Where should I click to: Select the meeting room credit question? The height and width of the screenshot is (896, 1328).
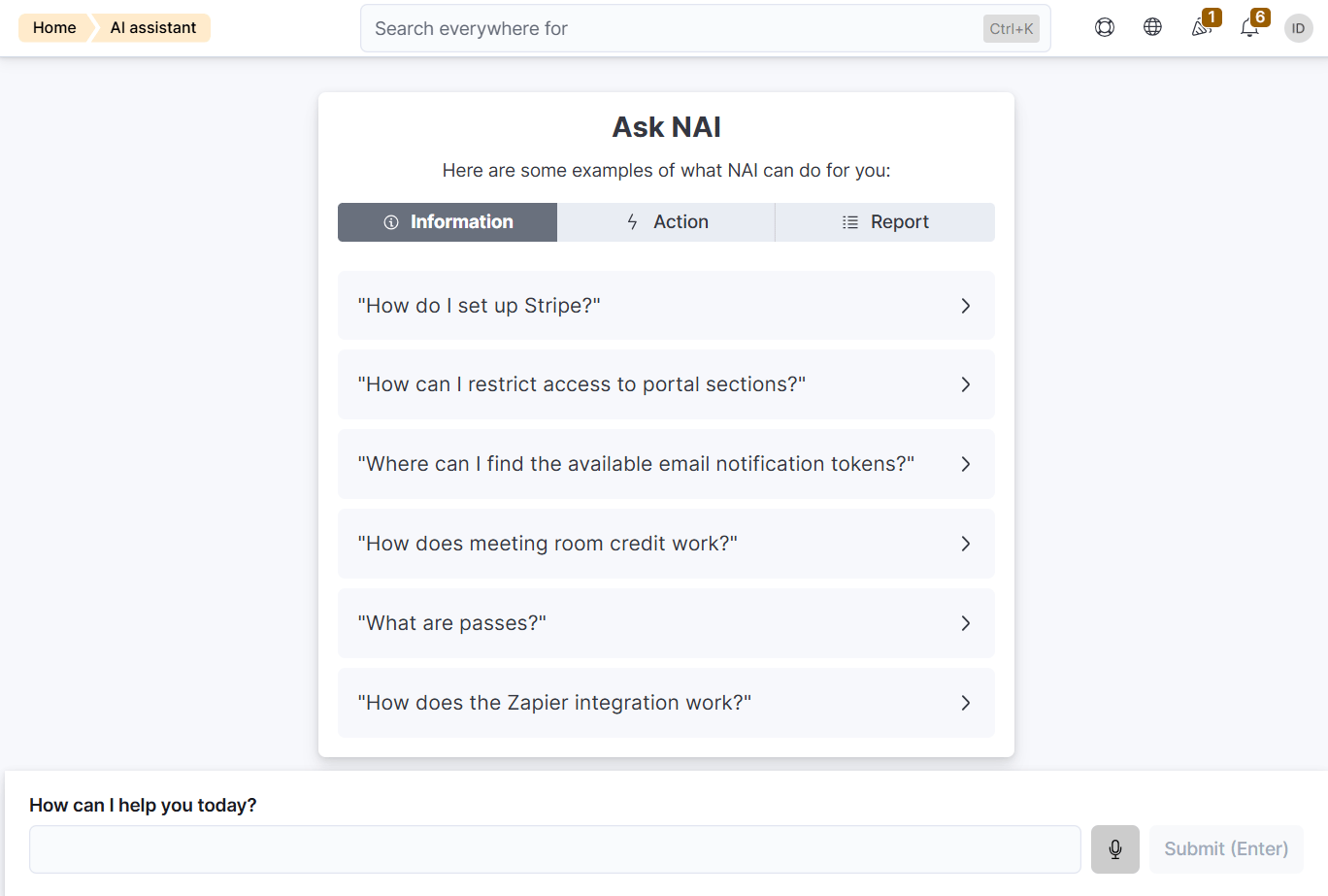[666, 544]
